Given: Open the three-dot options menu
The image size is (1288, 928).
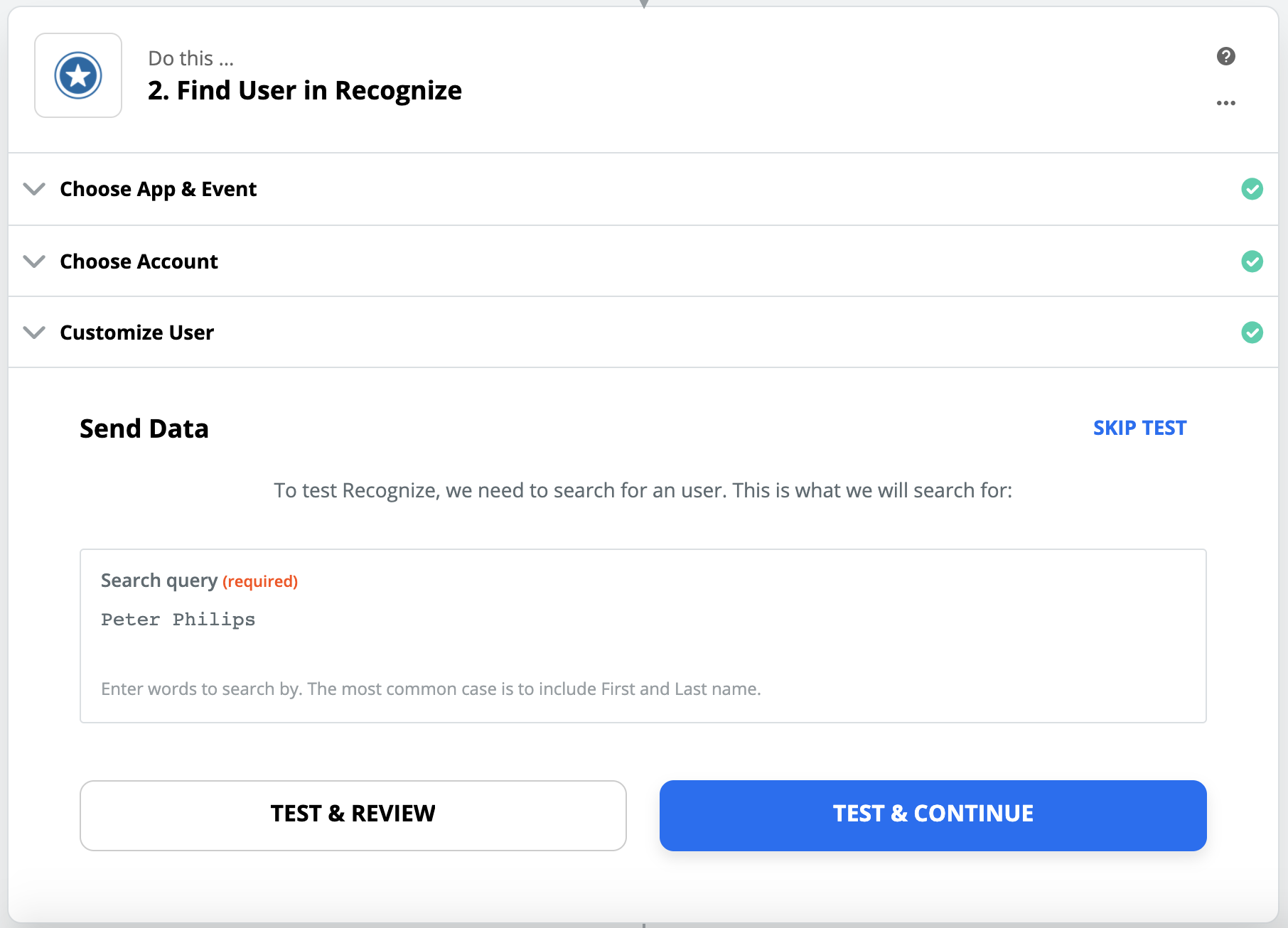Looking at the screenshot, I should pyautogui.click(x=1225, y=102).
